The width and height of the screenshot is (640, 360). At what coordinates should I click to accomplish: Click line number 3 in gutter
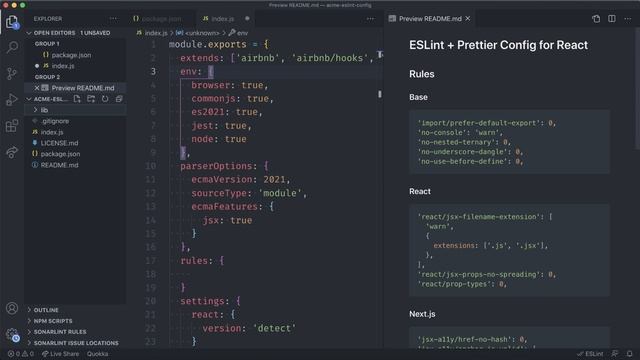coord(153,71)
